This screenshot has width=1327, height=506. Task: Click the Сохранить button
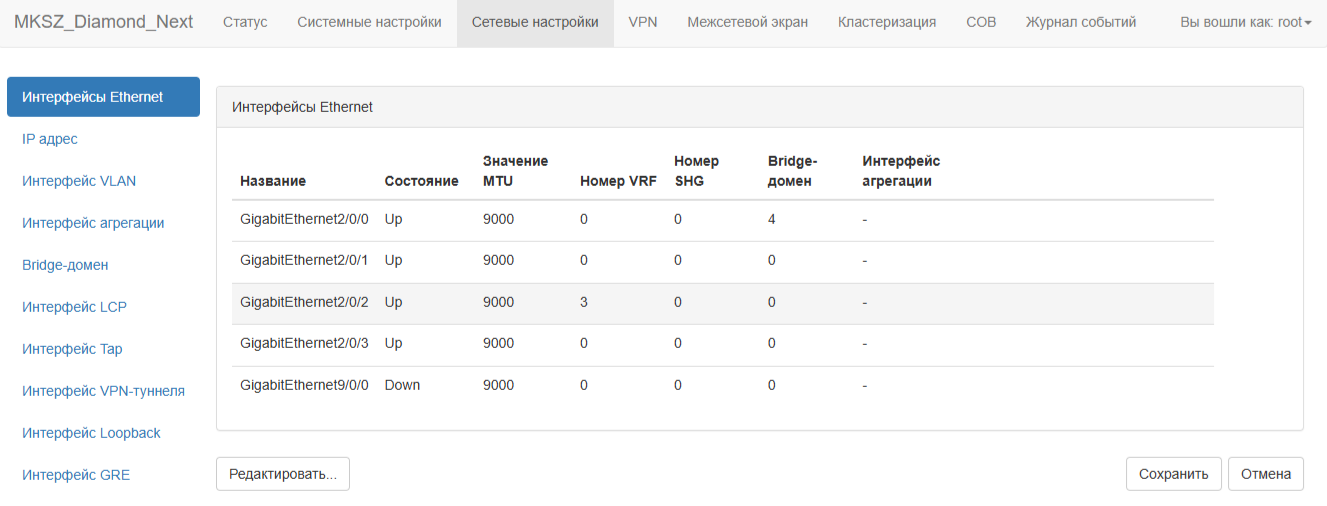(x=1174, y=474)
